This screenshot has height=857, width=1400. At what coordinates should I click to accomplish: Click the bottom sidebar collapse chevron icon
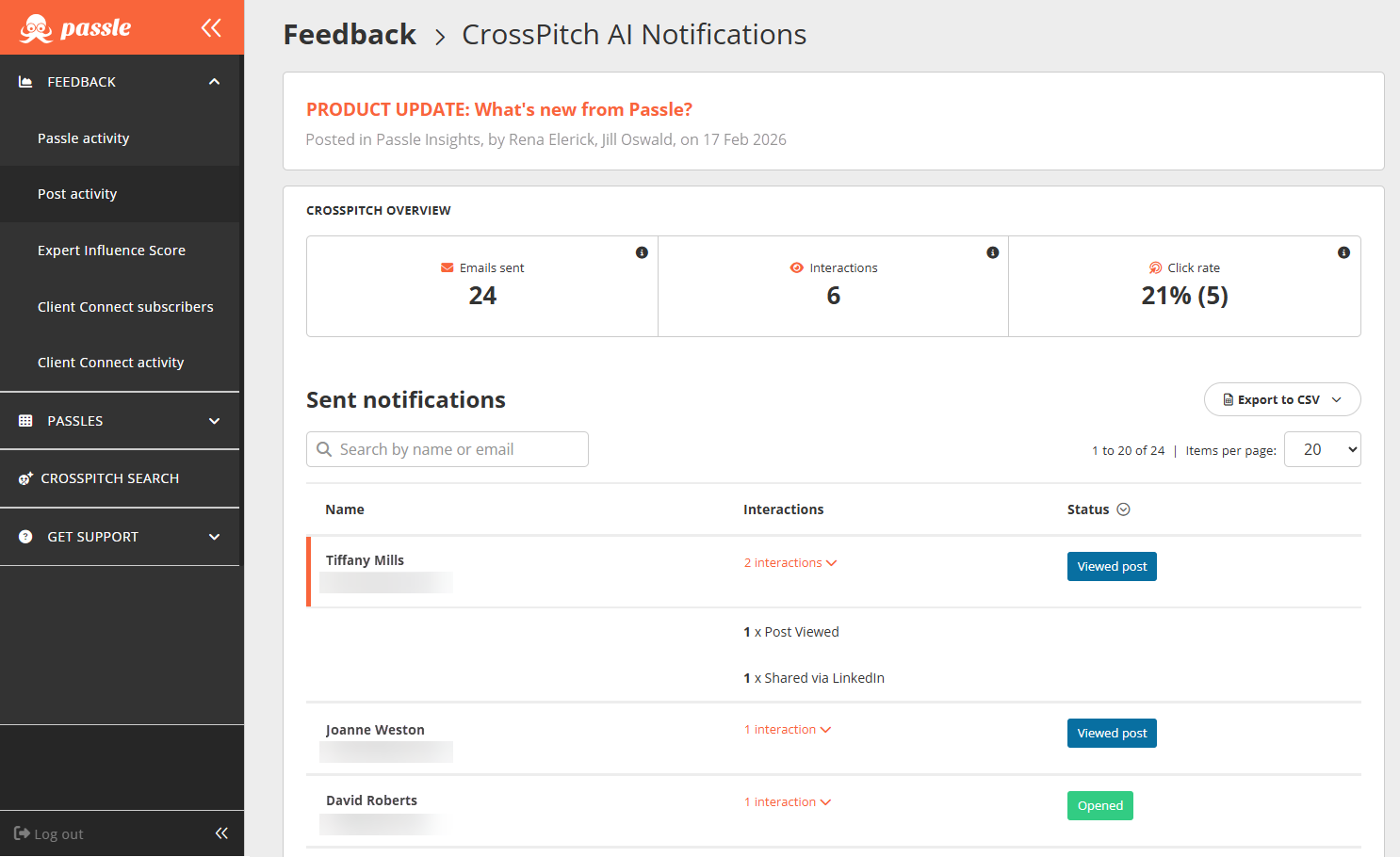pos(221,833)
